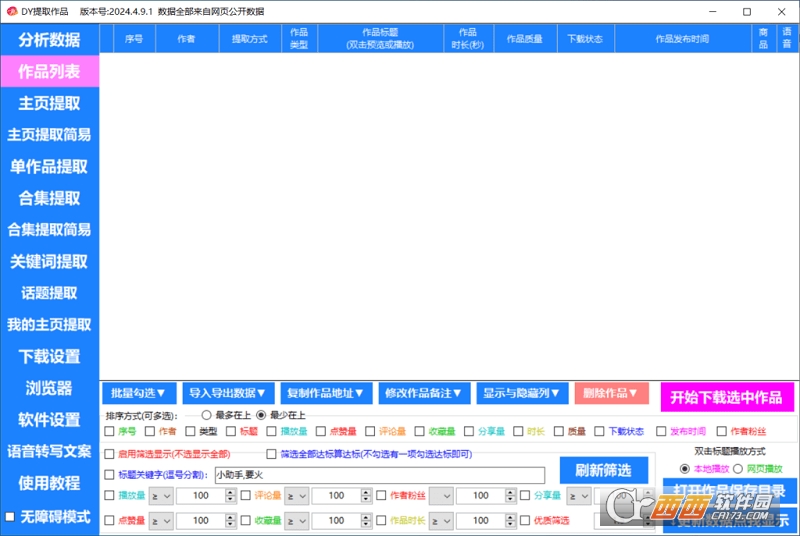Click the DY app logo in title bar
The height and width of the screenshot is (536, 800).
12,11
